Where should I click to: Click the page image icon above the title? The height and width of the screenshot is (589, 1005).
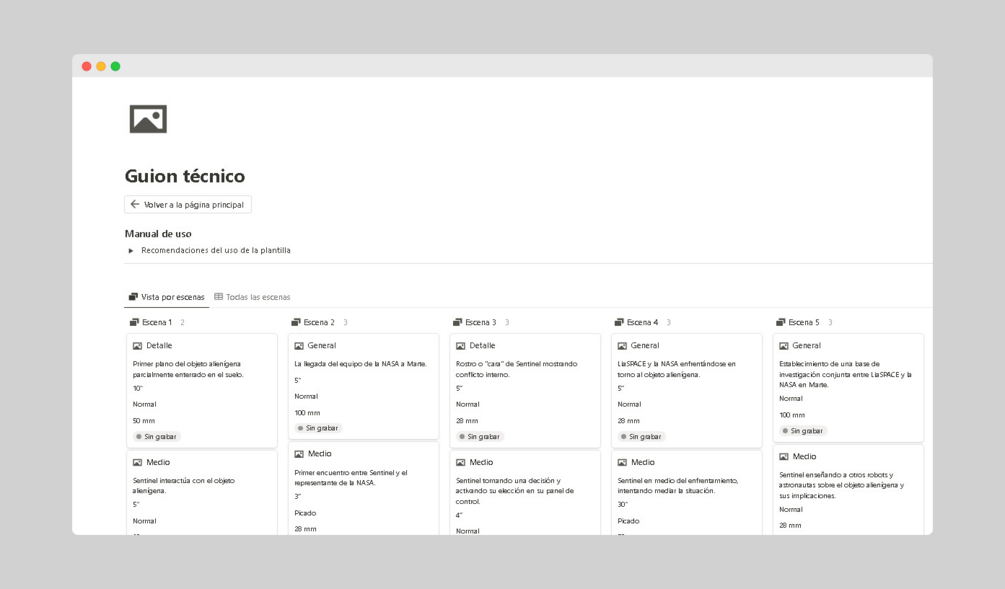point(148,119)
